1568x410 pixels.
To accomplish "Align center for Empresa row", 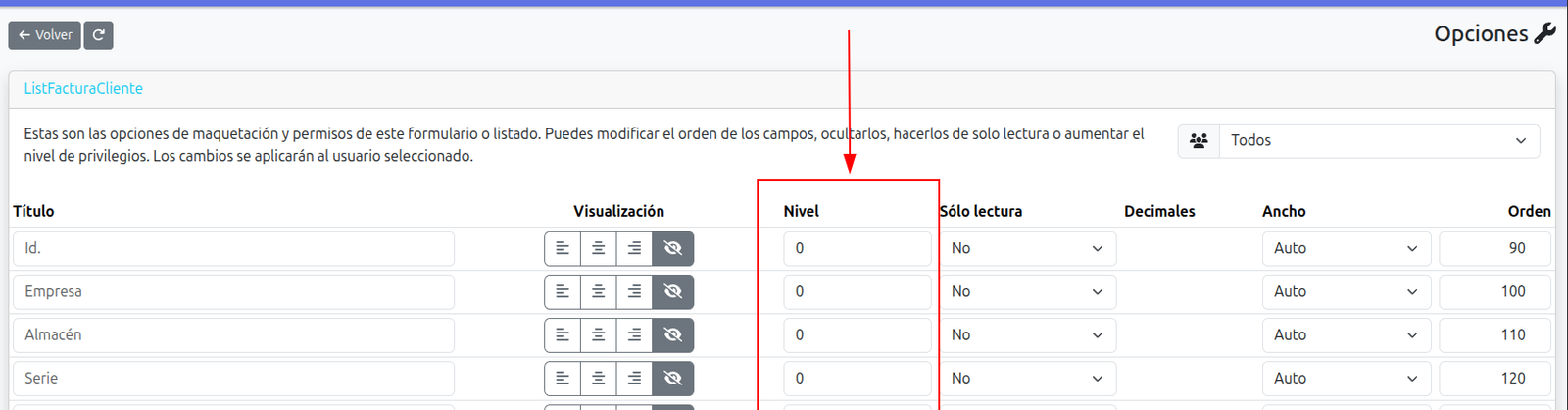I will click(599, 291).
